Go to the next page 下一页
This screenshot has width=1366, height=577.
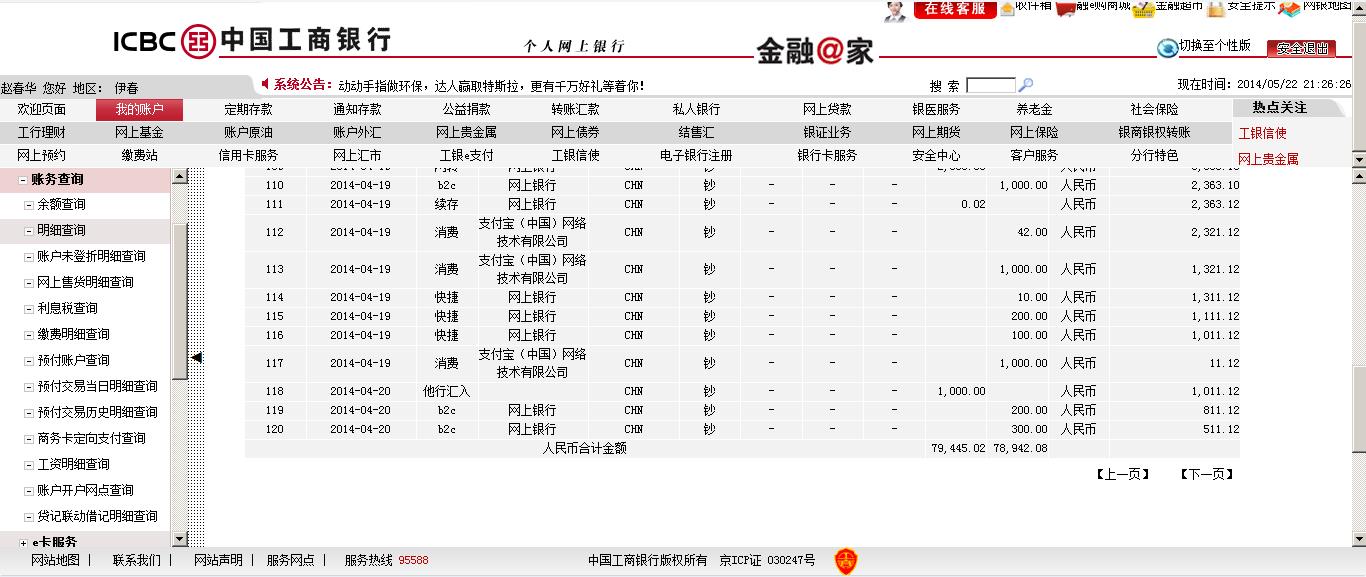click(x=1206, y=474)
